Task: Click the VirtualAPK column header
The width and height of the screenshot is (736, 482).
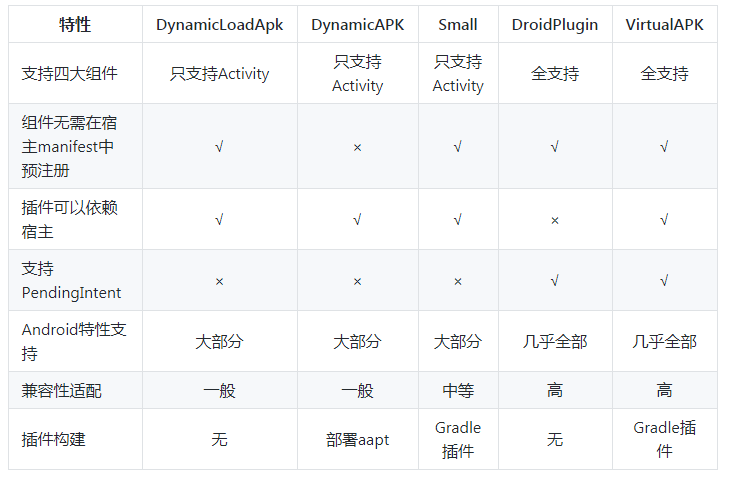Action: click(x=664, y=24)
